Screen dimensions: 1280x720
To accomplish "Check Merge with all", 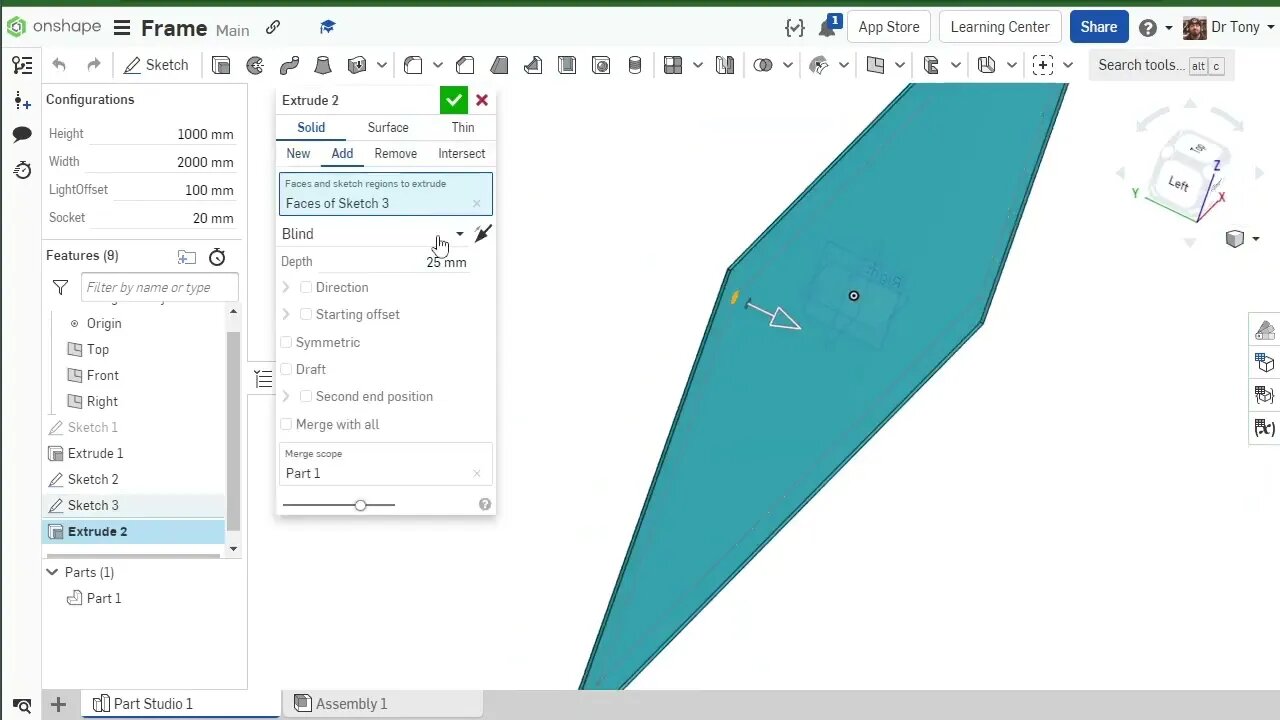I will [x=287, y=424].
